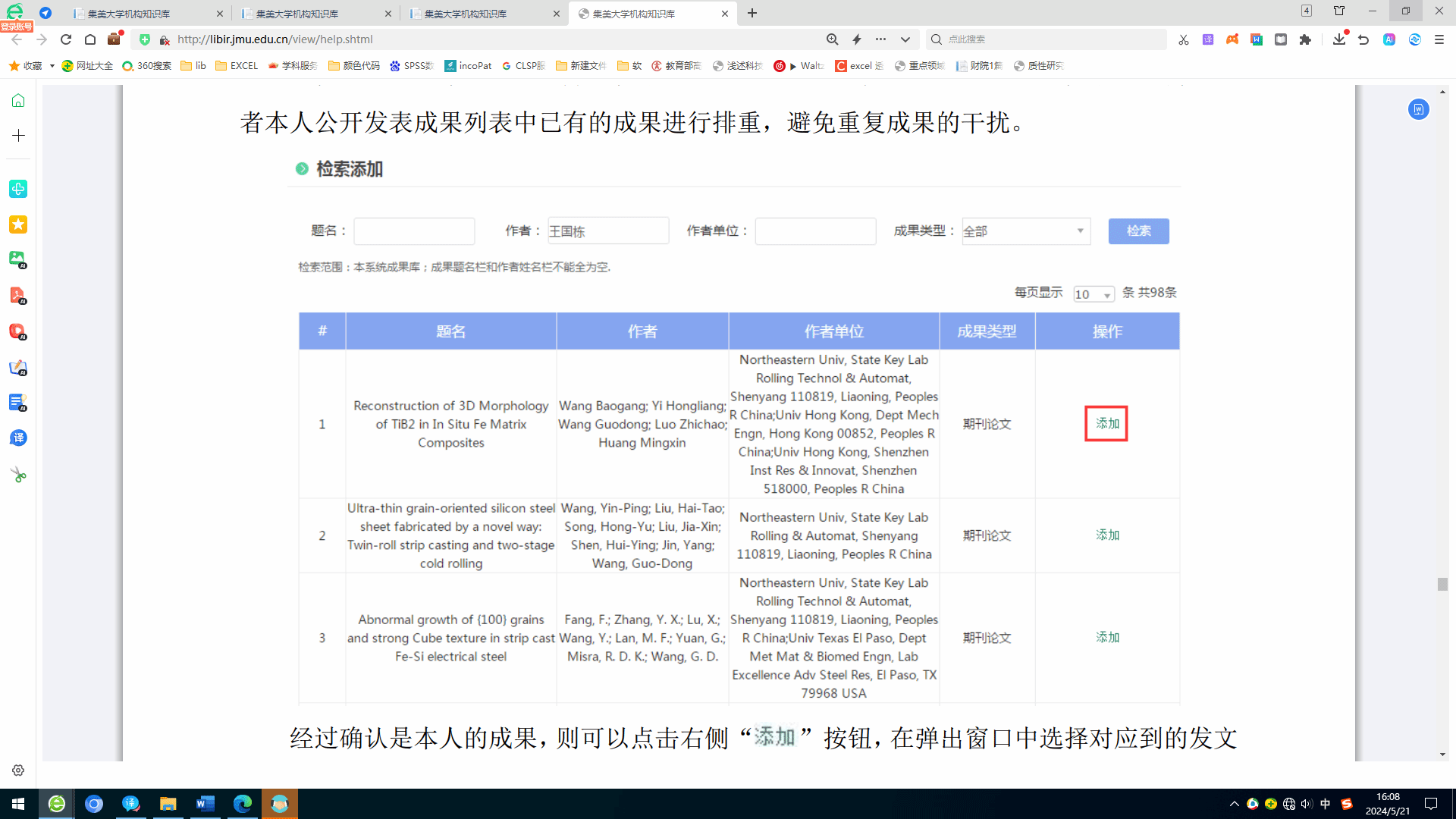Click the page URL in address bar
The width and height of the screenshot is (1456, 819).
point(275,39)
